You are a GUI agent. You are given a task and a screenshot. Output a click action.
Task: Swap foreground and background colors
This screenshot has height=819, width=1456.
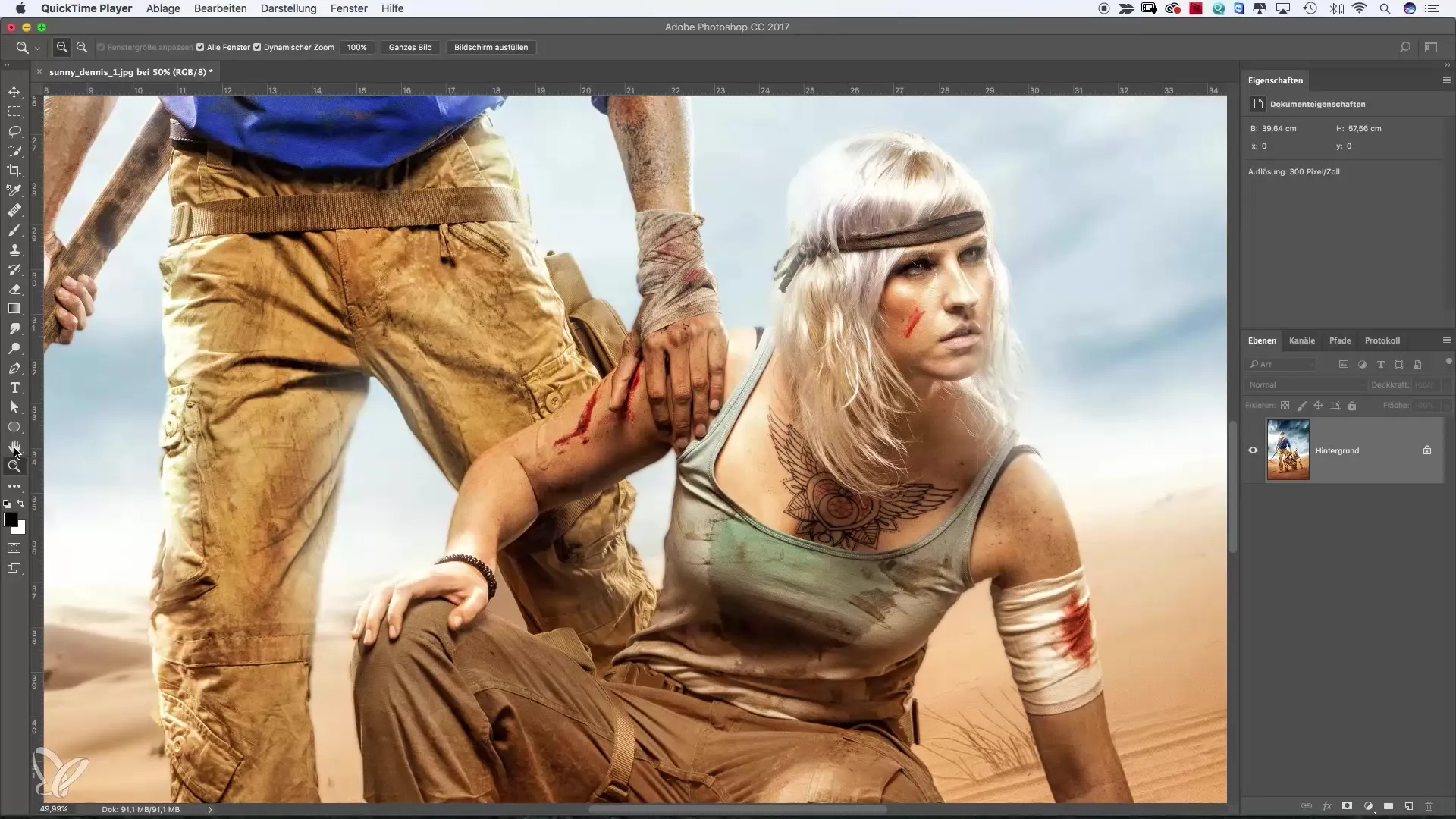21,504
